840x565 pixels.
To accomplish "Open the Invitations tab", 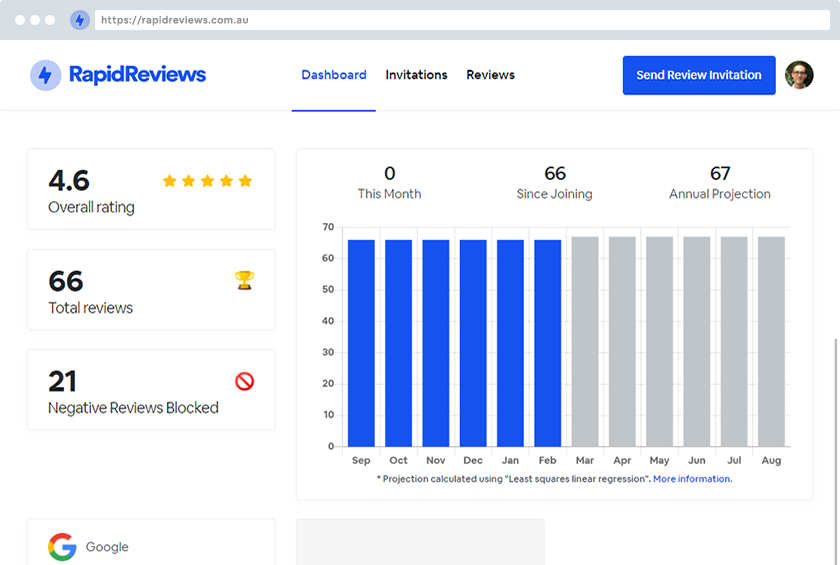I will 416,75.
